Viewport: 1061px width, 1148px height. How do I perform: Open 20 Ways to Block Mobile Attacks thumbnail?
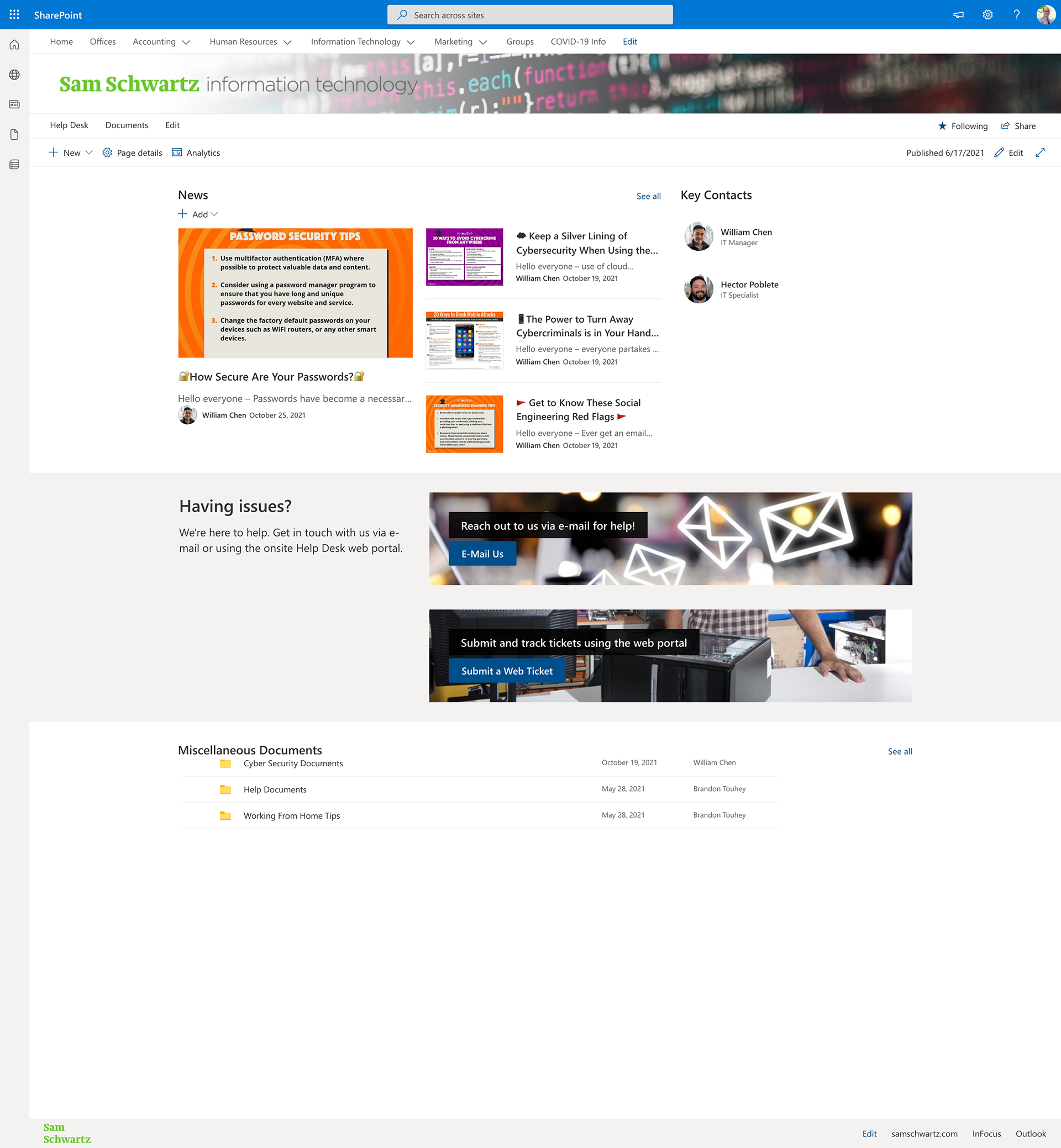click(465, 340)
